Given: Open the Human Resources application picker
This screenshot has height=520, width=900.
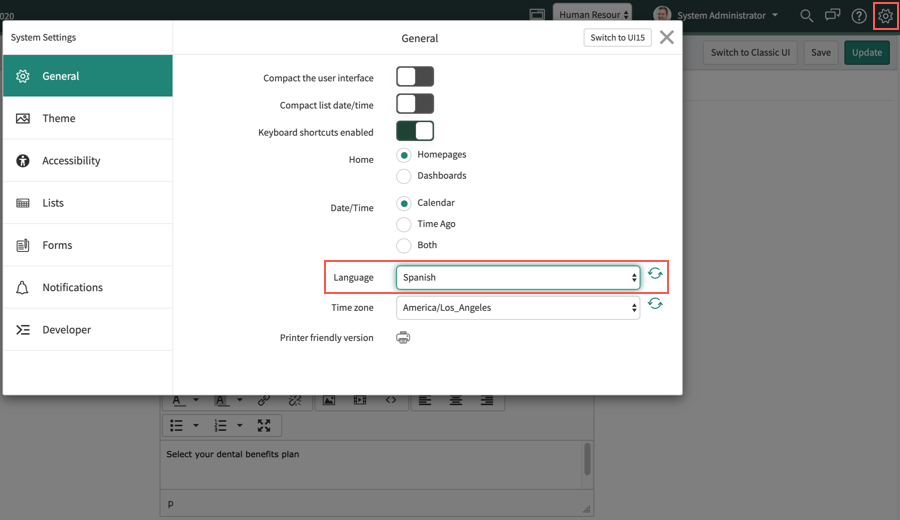Looking at the screenshot, I should [x=592, y=14].
